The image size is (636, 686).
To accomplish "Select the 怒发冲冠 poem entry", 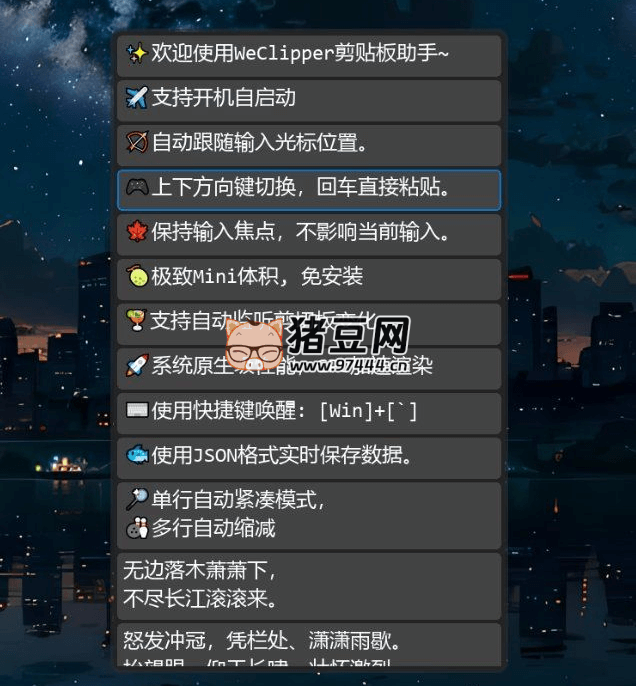I will tap(309, 645).
